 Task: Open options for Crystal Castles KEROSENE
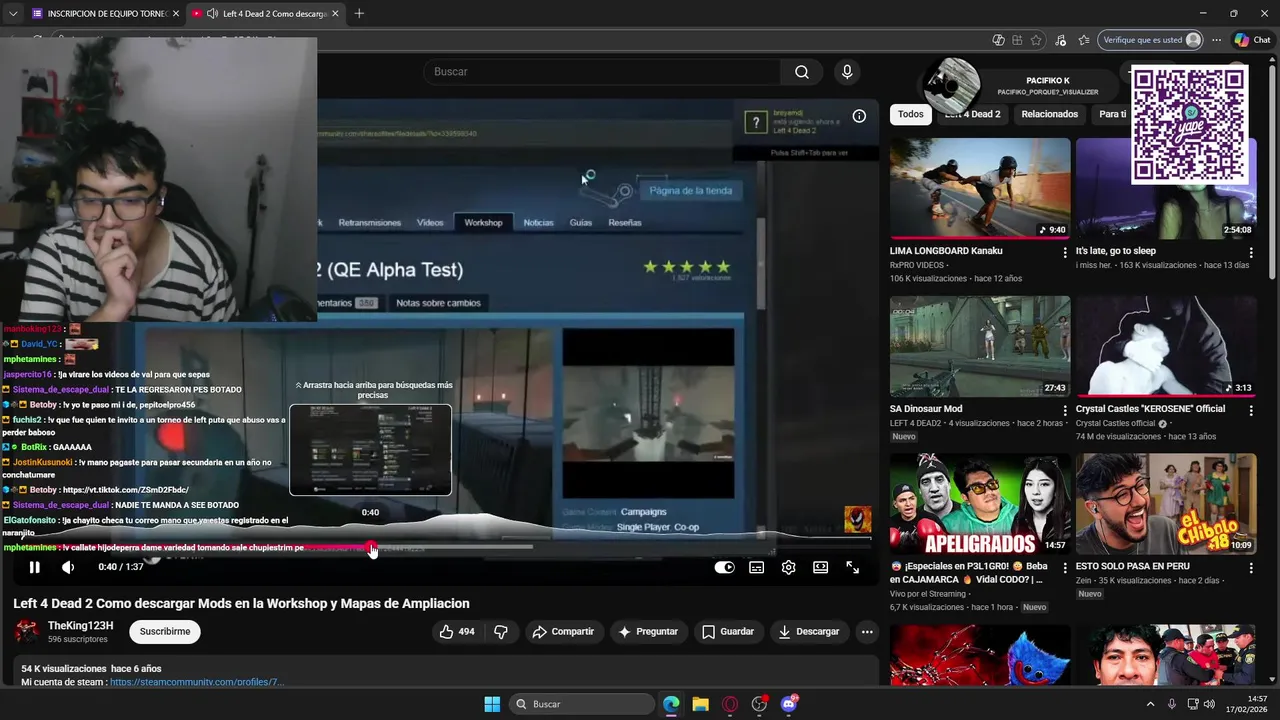click(x=1251, y=410)
